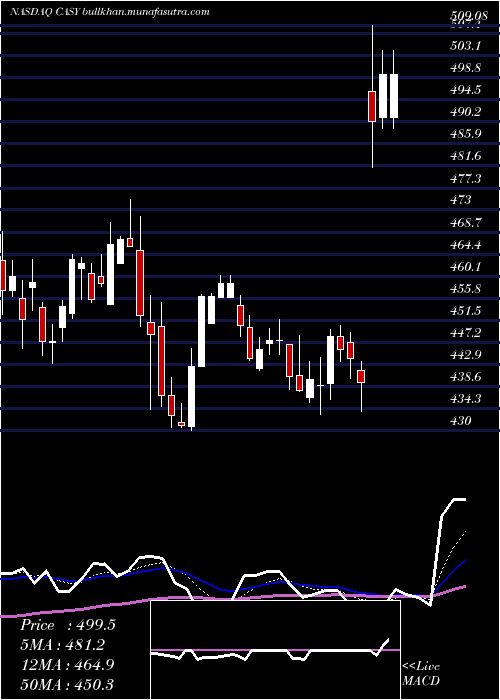
Task: Click the 490.2 price axis label
Action: (x=465, y=112)
